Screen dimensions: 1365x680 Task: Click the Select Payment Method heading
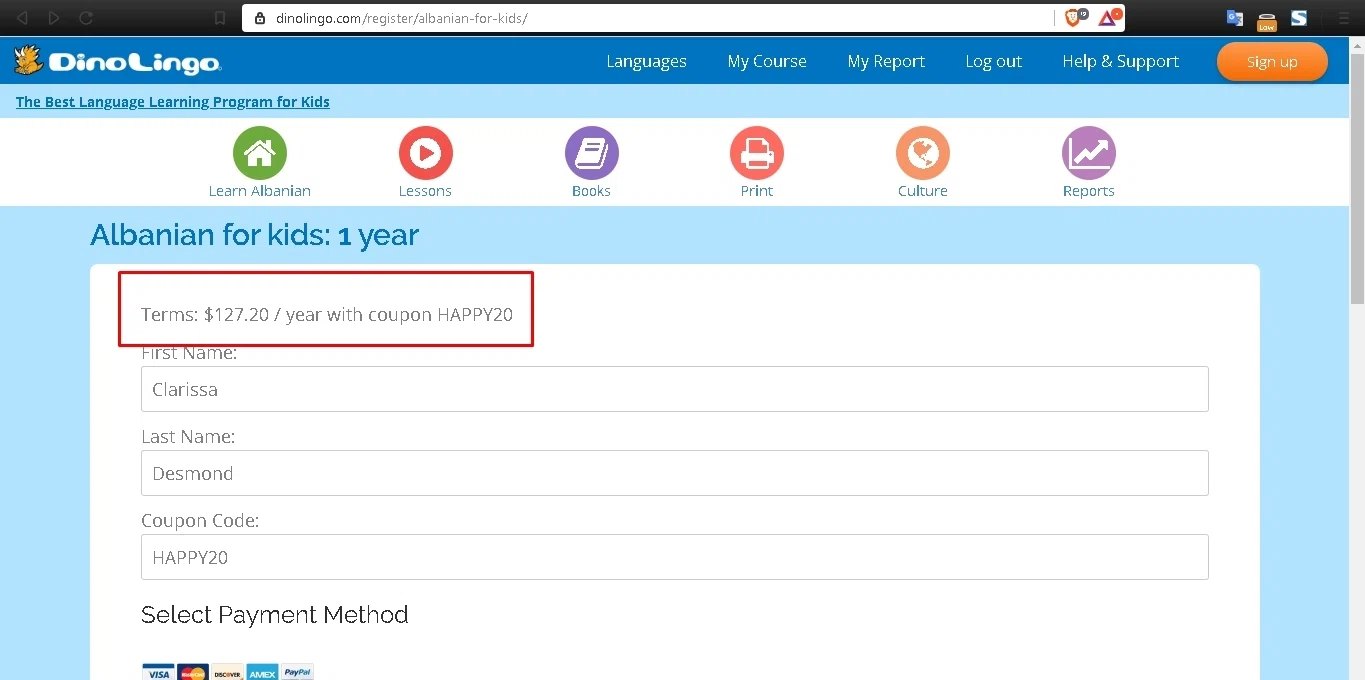click(275, 614)
